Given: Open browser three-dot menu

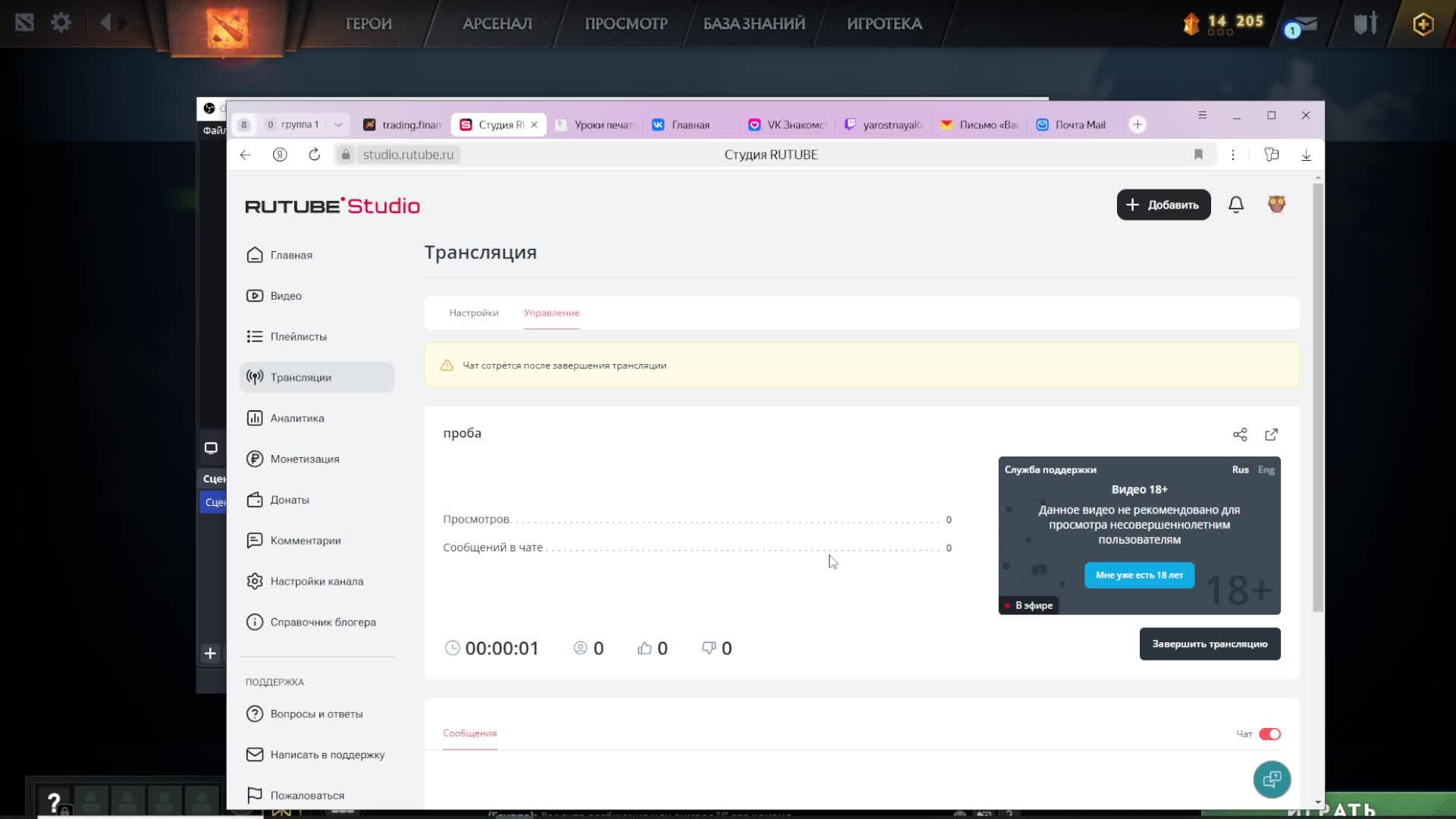Looking at the screenshot, I should 1233,155.
